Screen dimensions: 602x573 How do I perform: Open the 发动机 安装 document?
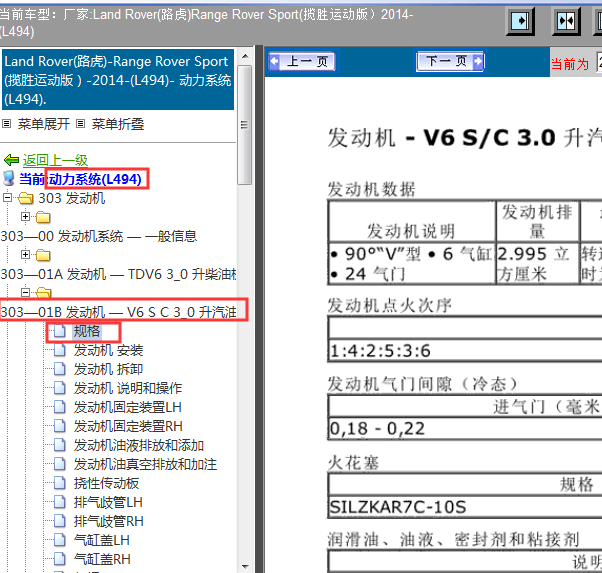pyautogui.click(x=108, y=350)
